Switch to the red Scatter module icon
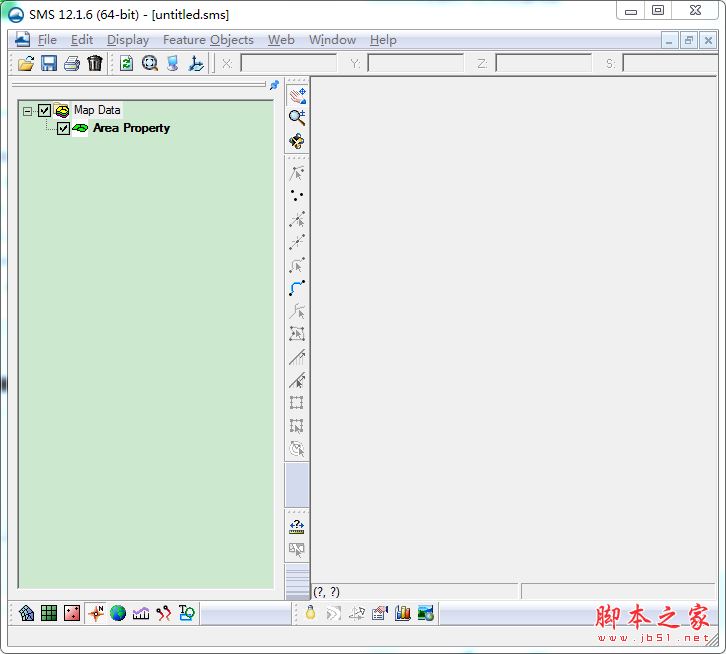This screenshot has height=654, width=726. [x=72, y=613]
